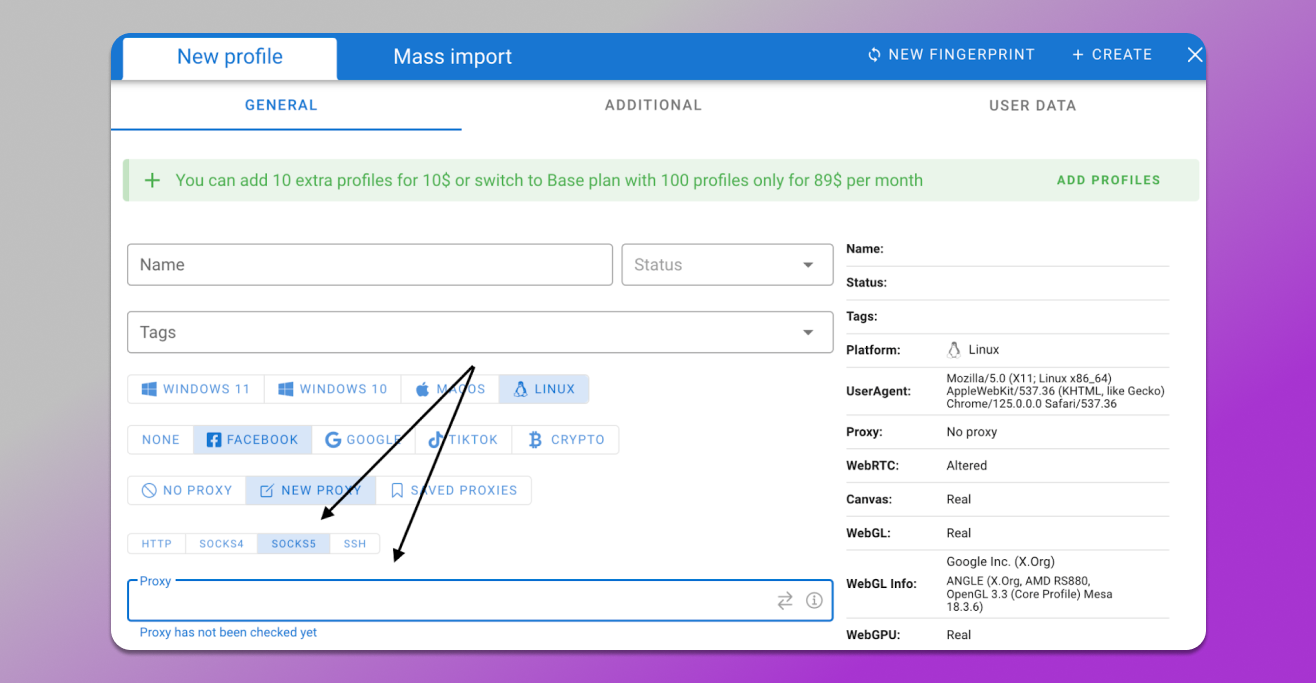The height and width of the screenshot is (683, 1316).
Task: Click the Windows logo on WINDOWS 10
Action: click(x=285, y=389)
